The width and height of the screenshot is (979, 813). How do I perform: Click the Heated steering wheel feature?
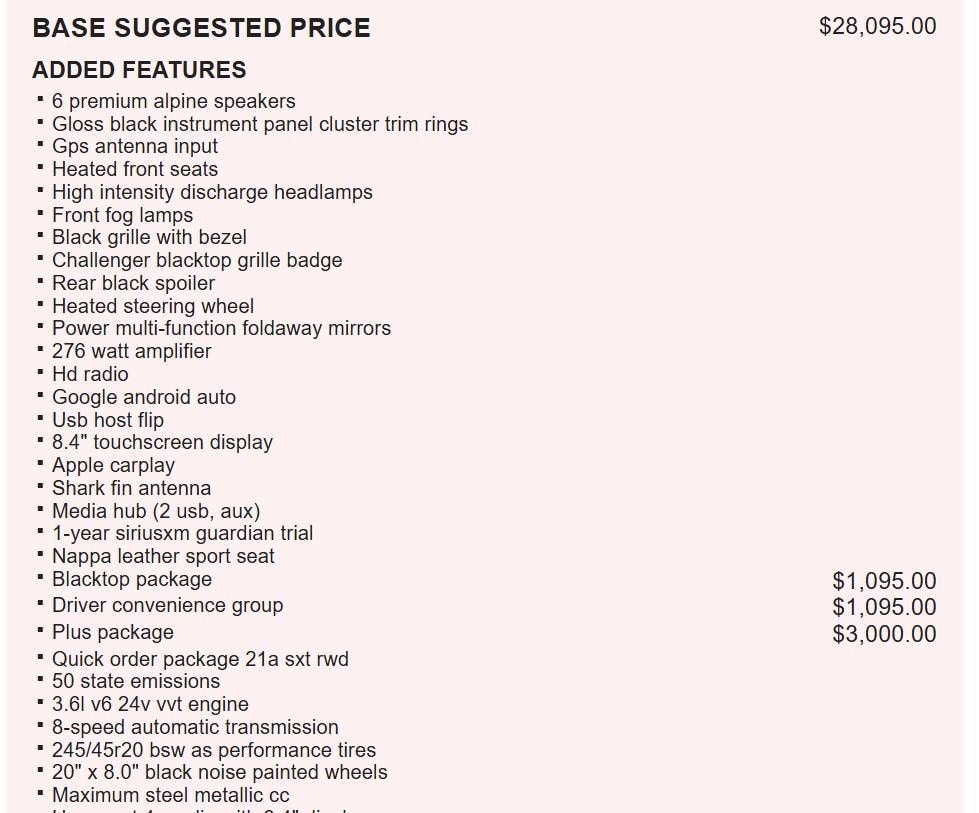(153, 306)
